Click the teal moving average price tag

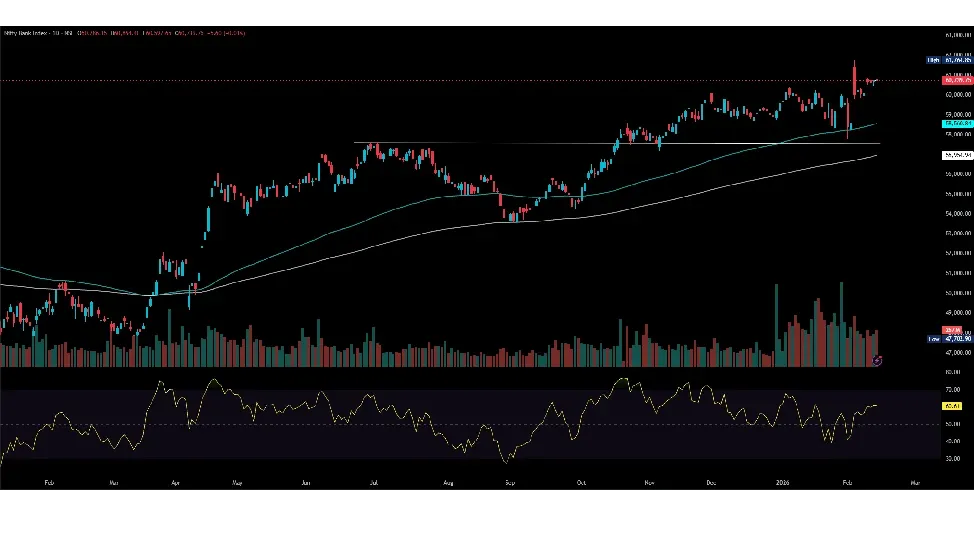click(x=957, y=123)
